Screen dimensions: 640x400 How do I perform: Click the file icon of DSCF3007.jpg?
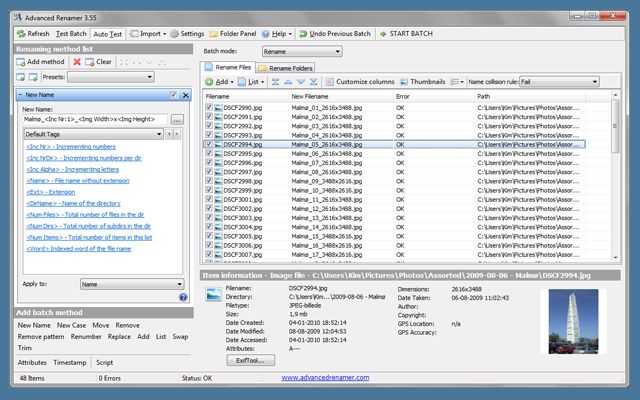(218, 255)
